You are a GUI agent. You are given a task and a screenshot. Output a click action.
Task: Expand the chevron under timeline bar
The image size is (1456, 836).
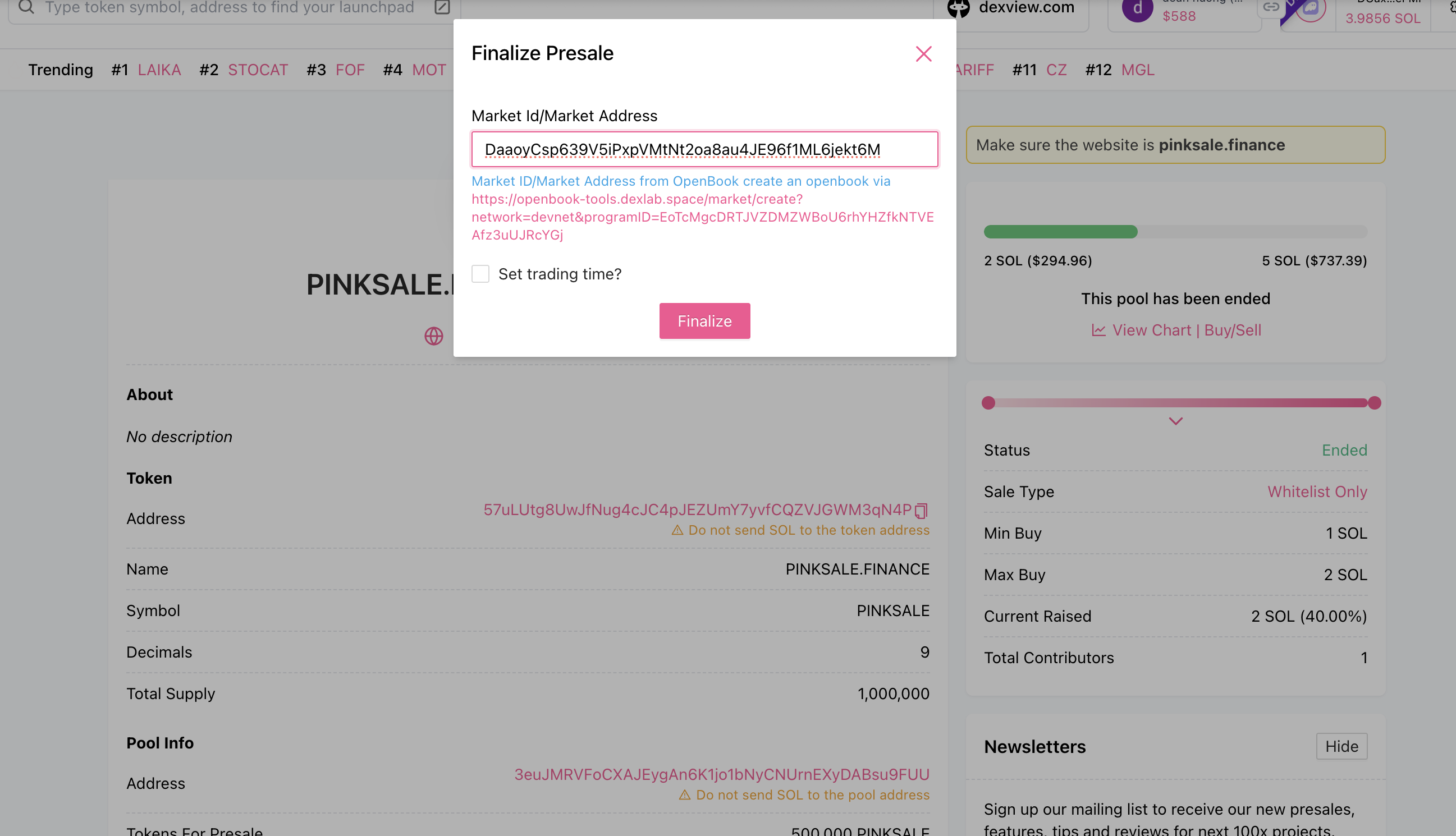tap(1175, 421)
